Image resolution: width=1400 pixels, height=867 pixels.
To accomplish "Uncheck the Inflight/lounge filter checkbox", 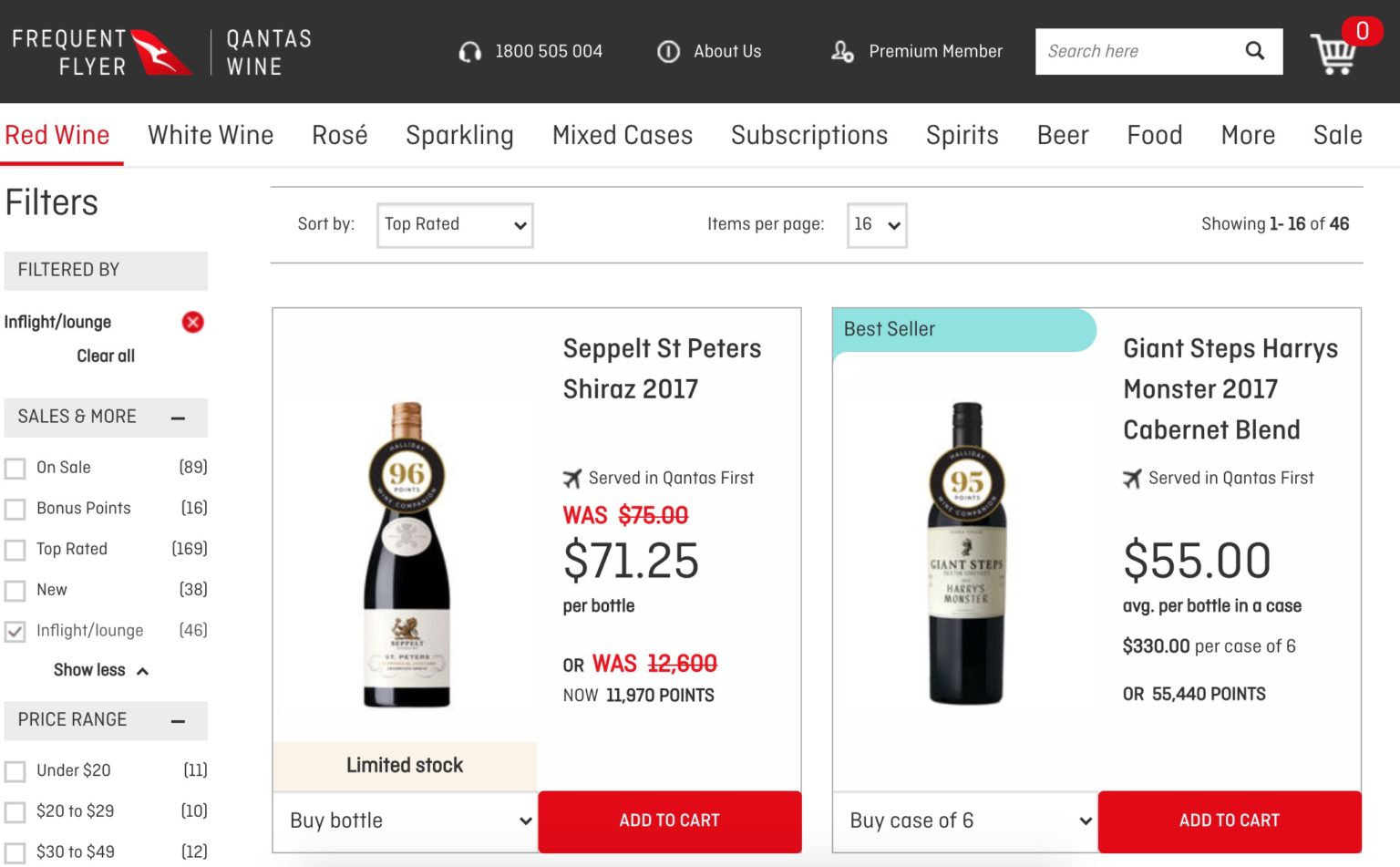I will (x=15, y=631).
